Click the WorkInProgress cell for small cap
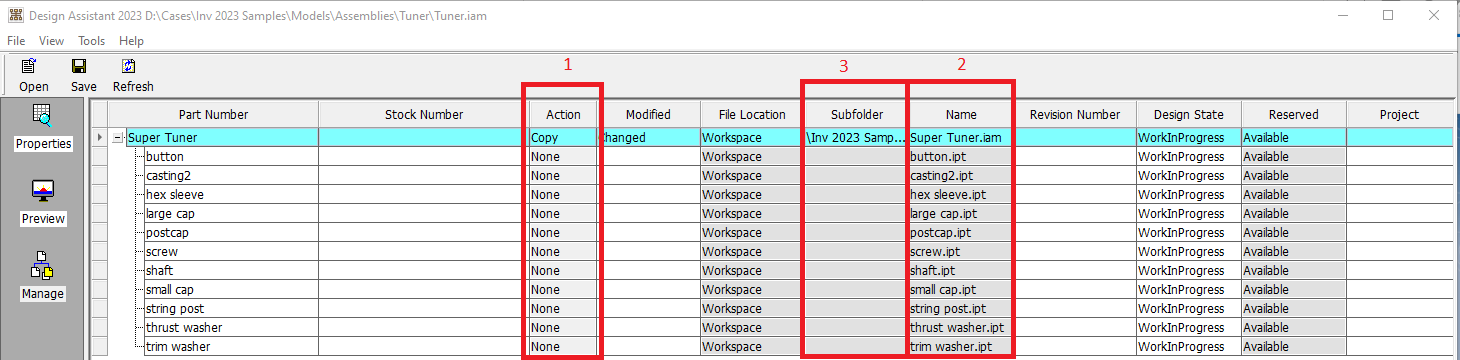Image resolution: width=1460 pixels, height=360 pixels. tap(1189, 290)
